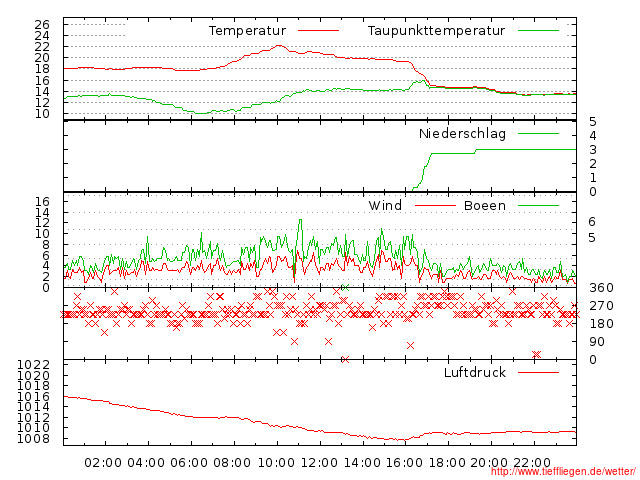Click the Luftdruck legend label
640x480 pixels.
tap(475, 372)
